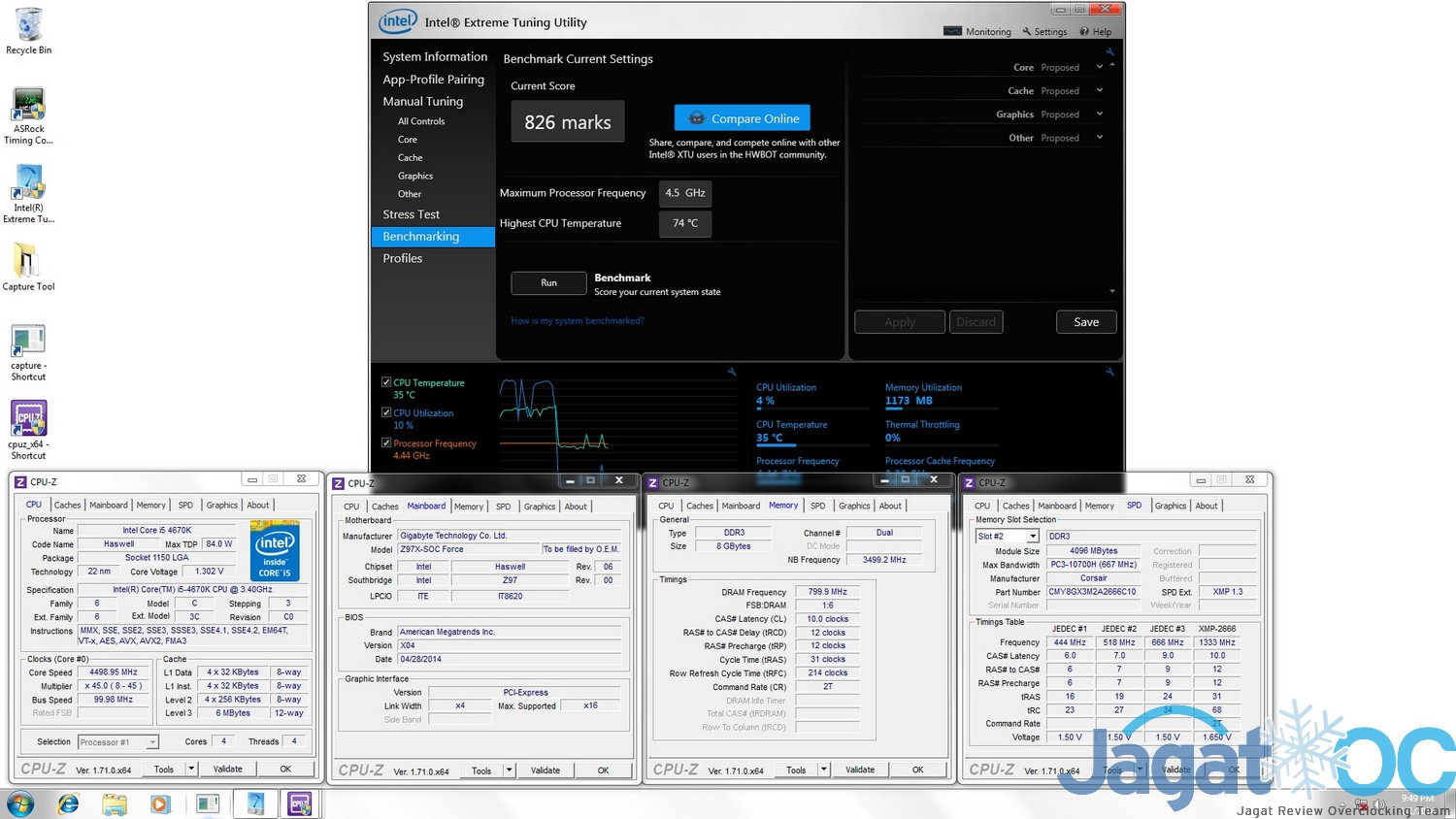Click the Monitoring icon in Intel XTU
The height and width of the screenshot is (819, 1456).
(x=952, y=31)
